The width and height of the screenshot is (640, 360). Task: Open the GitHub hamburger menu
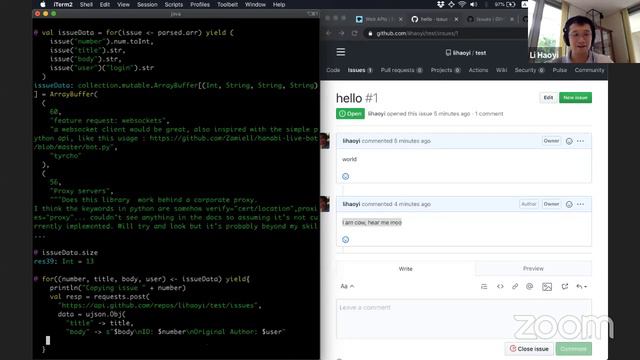coord(341,52)
